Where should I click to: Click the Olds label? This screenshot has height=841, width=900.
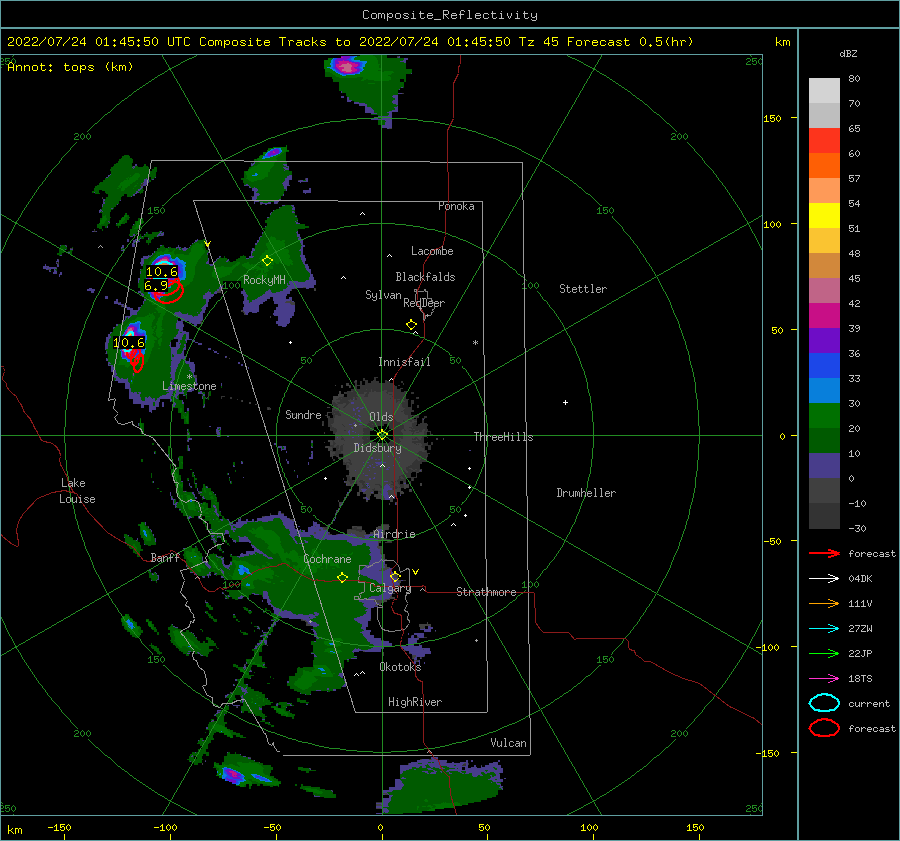381,417
